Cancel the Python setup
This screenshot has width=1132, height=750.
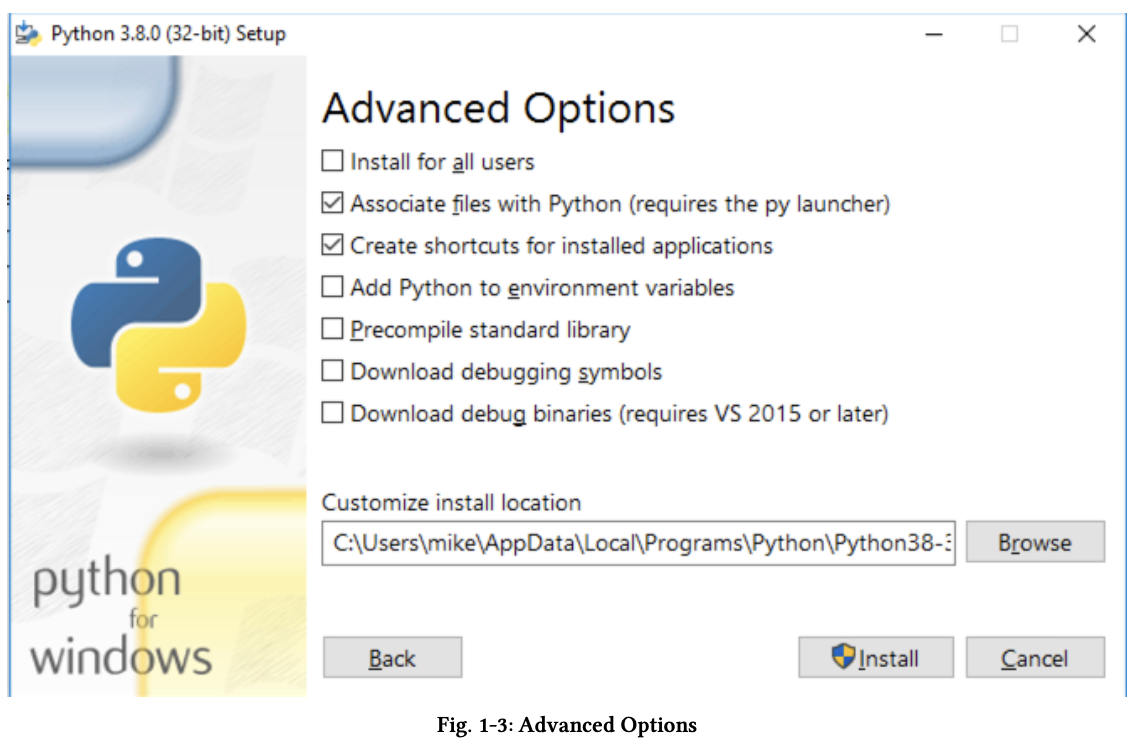click(1035, 658)
